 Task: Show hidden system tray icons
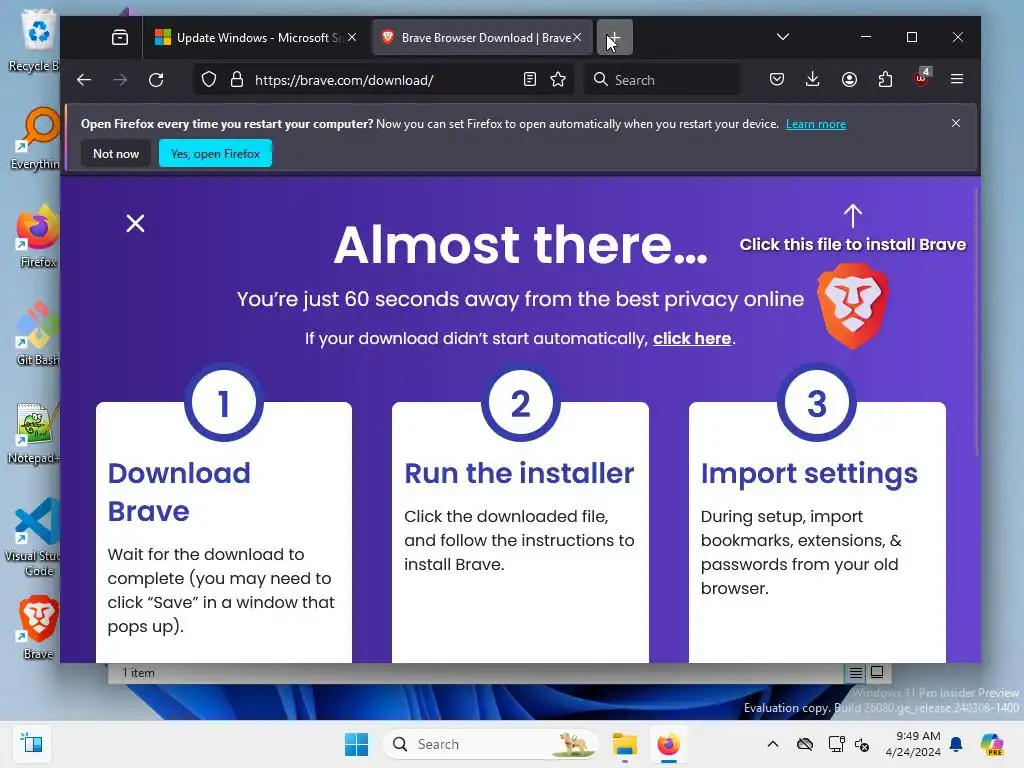[x=773, y=744]
